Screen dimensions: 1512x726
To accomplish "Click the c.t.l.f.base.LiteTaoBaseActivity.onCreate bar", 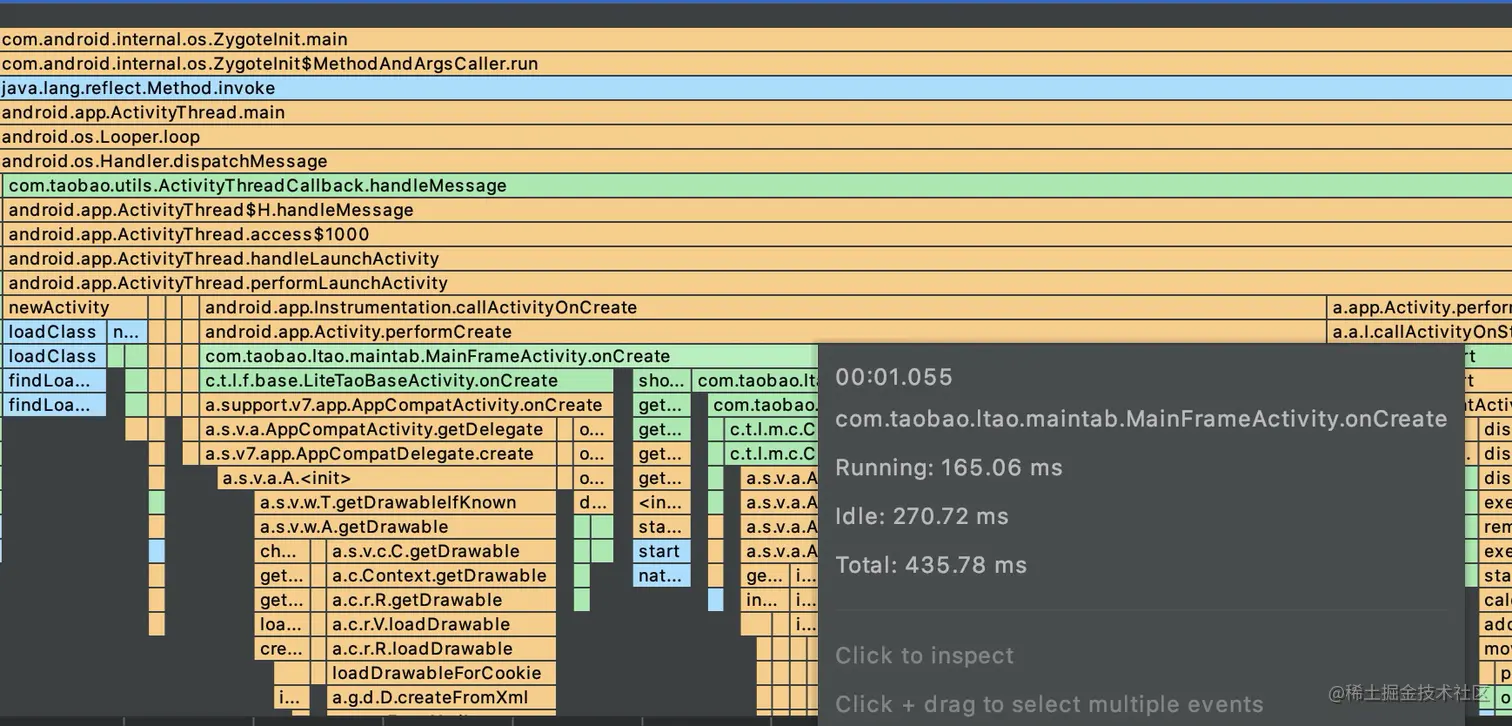I will tap(406, 380).
